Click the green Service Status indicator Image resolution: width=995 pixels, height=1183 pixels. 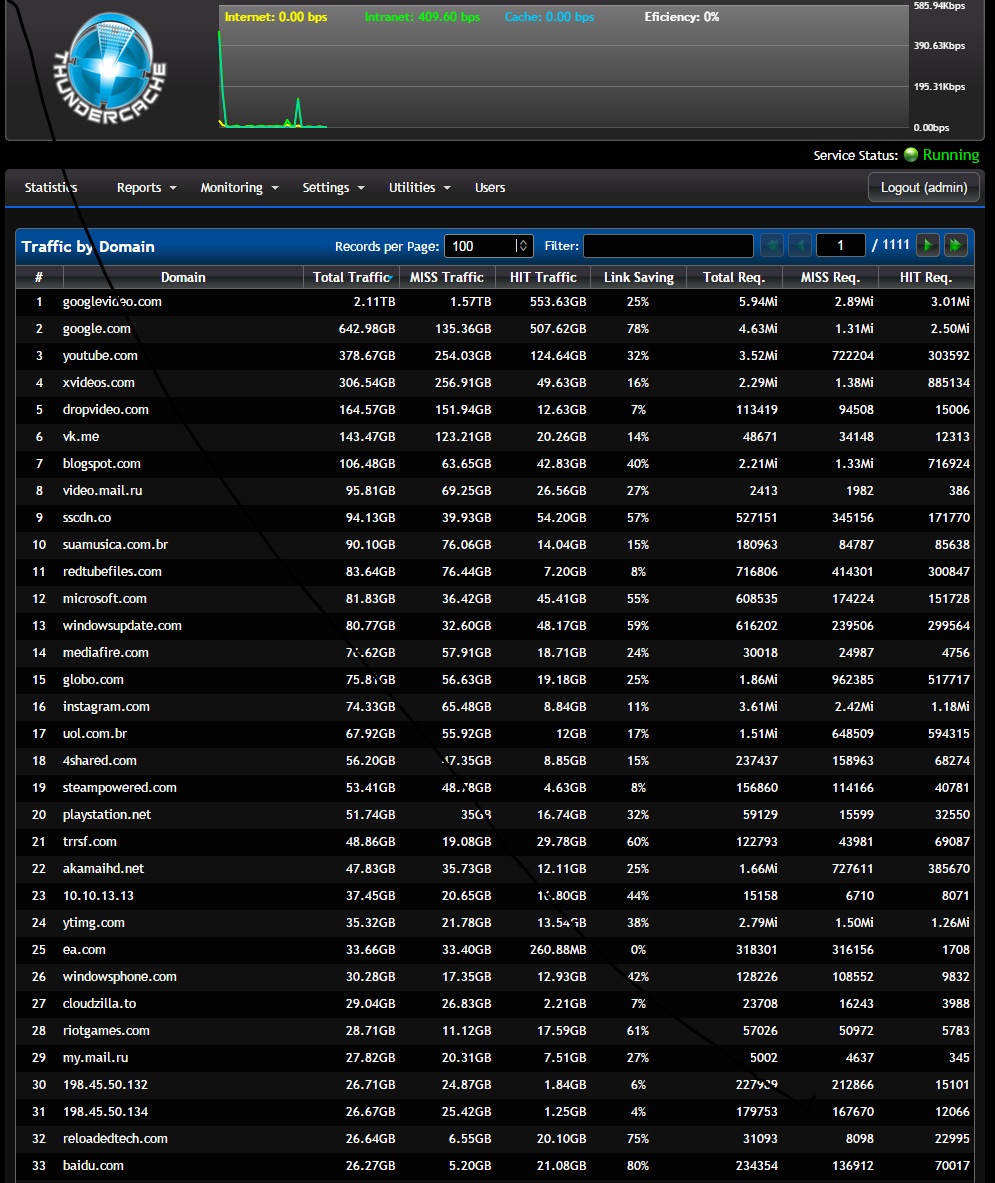911,155
